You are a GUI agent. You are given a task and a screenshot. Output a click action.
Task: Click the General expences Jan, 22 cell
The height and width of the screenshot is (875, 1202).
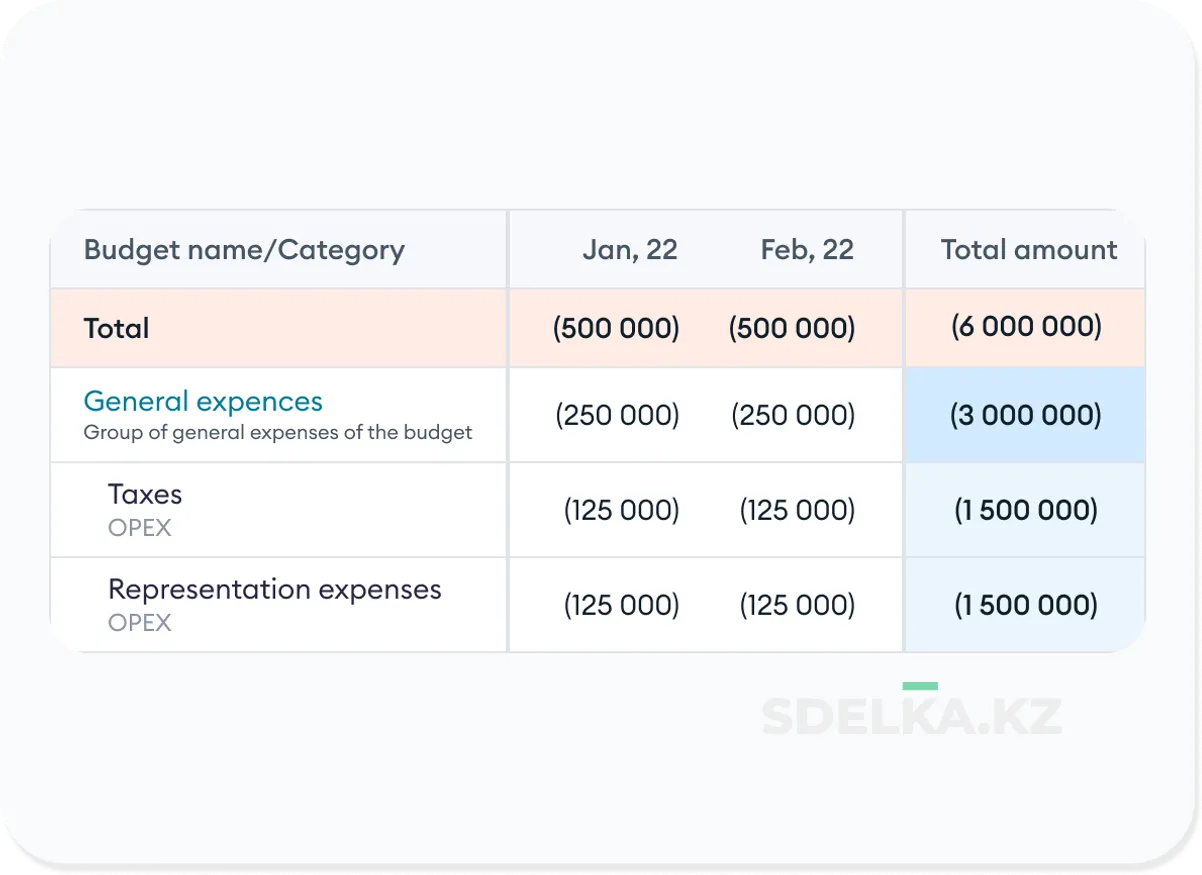pos(617,415)
